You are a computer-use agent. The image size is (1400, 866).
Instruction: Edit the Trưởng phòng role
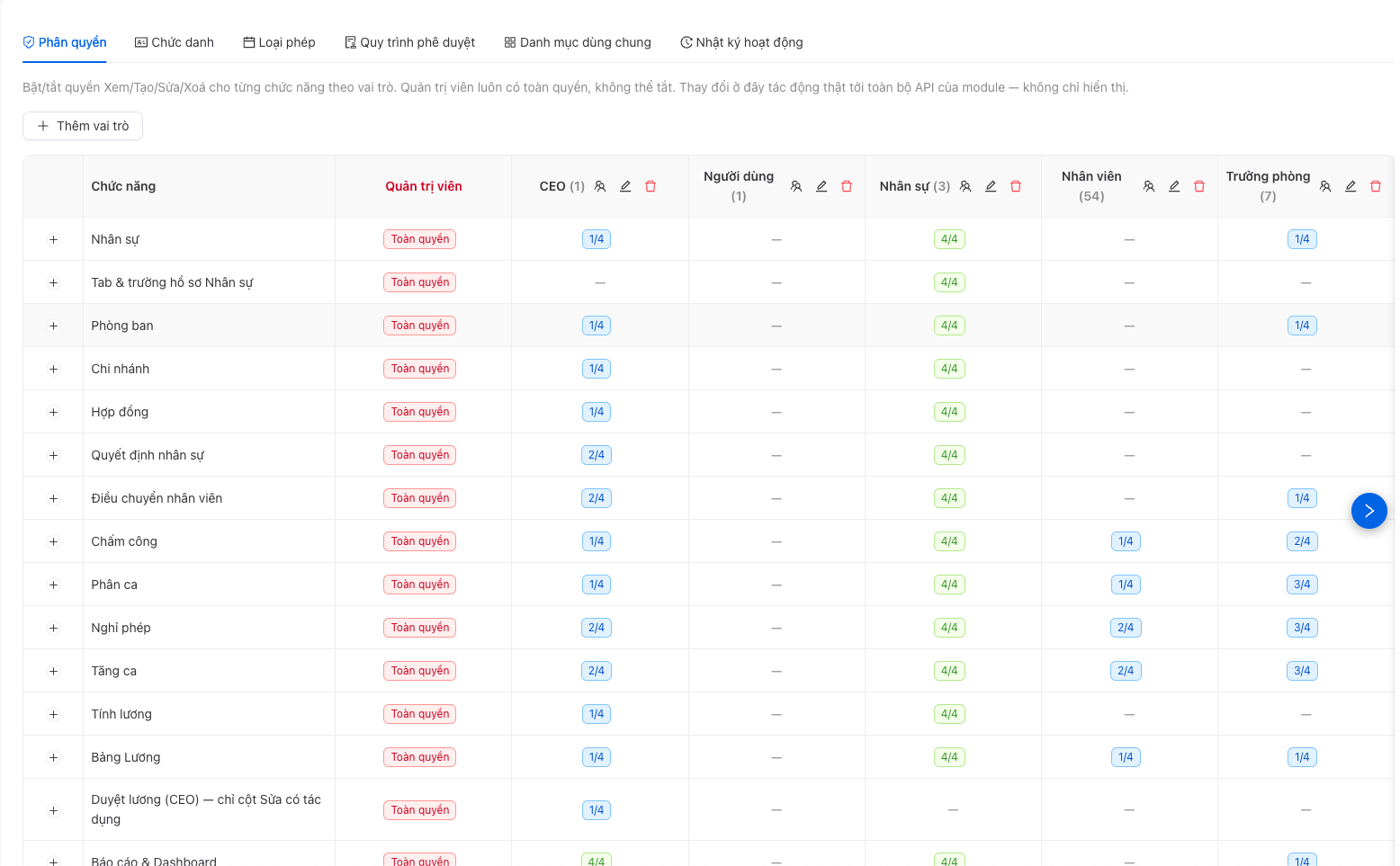(x=1351, y=186)
